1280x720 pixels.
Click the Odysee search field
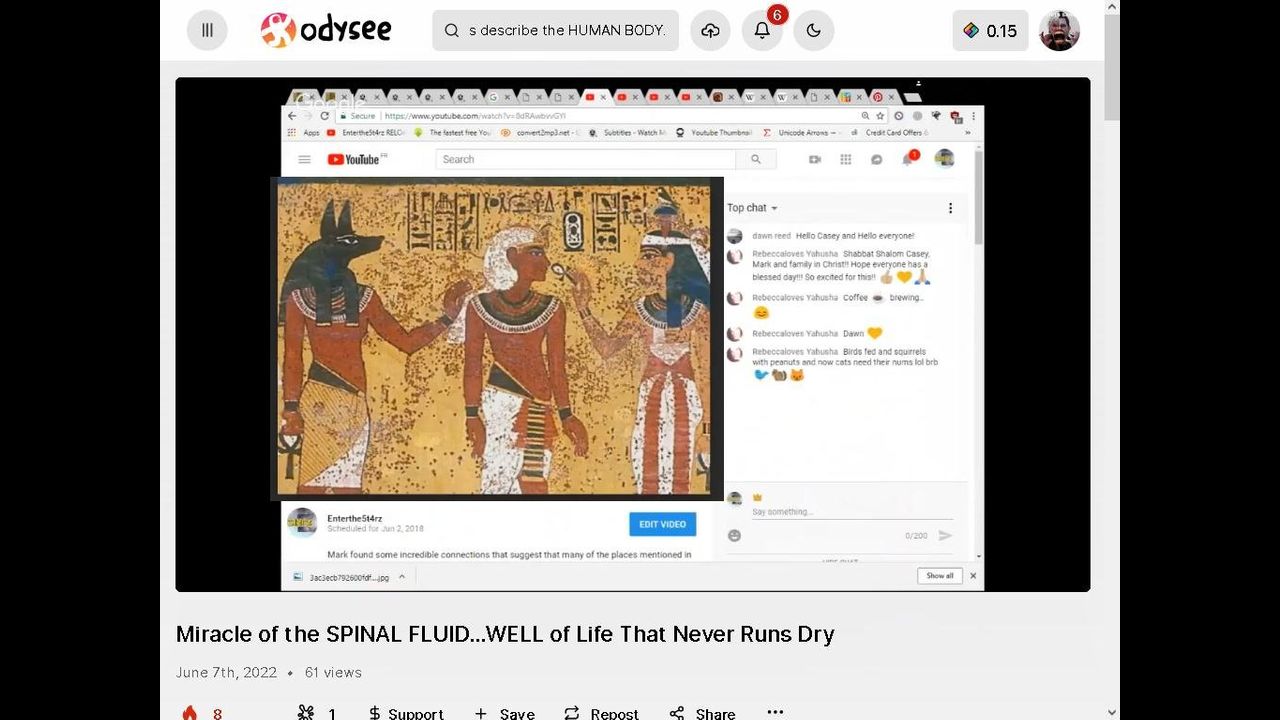coord(567,30)
